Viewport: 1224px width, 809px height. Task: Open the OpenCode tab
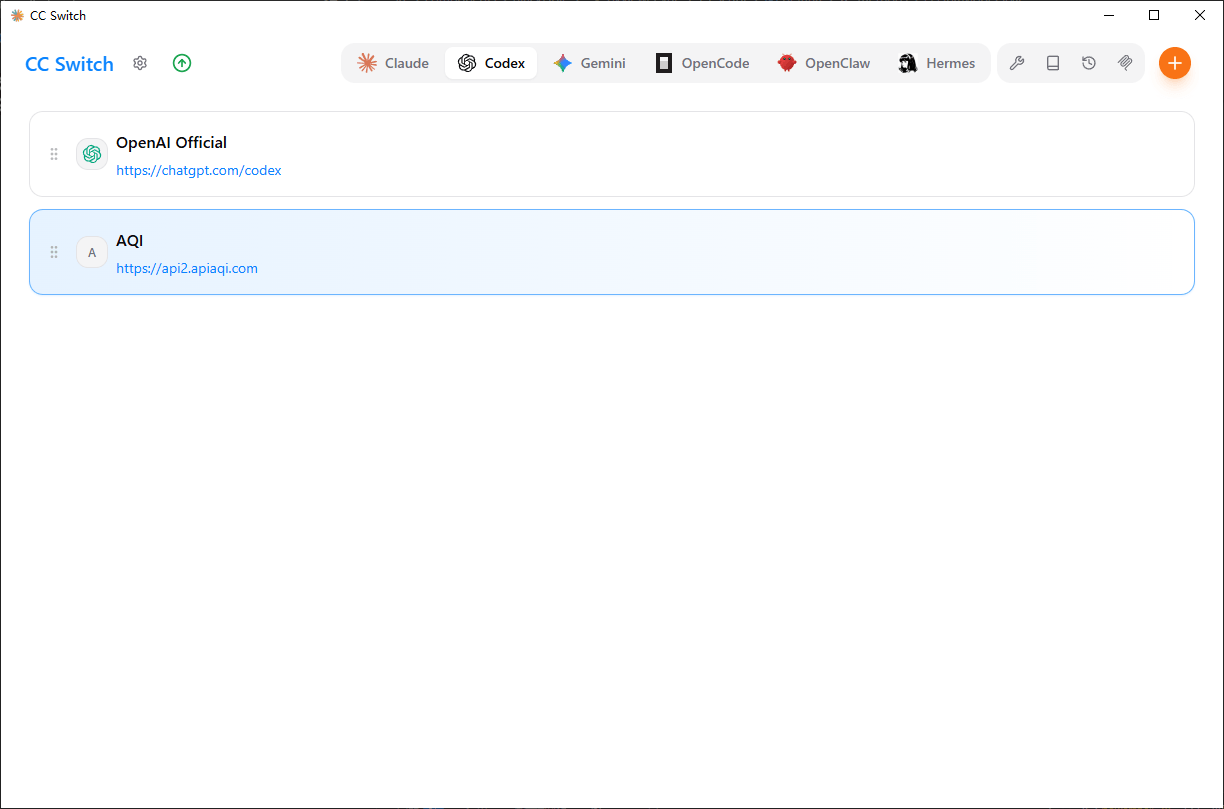[703, 63]
